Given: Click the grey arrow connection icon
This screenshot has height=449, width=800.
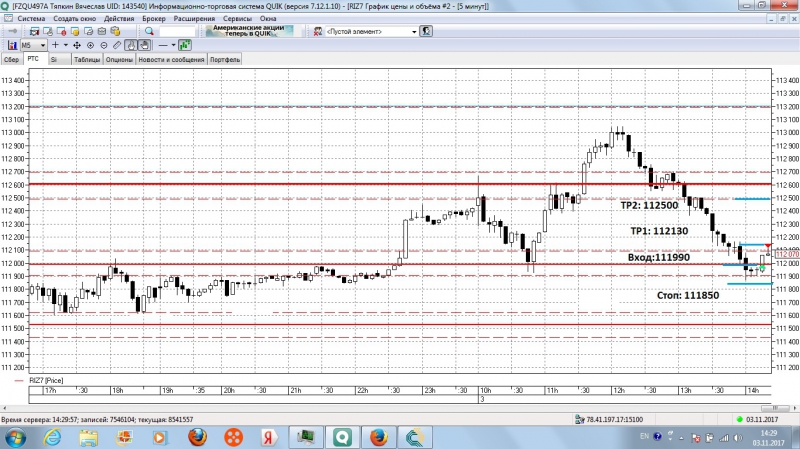Looking at the screenshot, I should pos(13,32).
